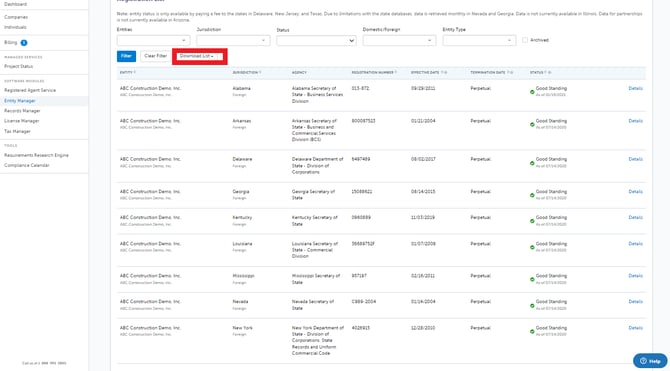This screenshot has width=670, height=371.
Task: Open the Companies sidebar item
Action: [x=16, y=17]
